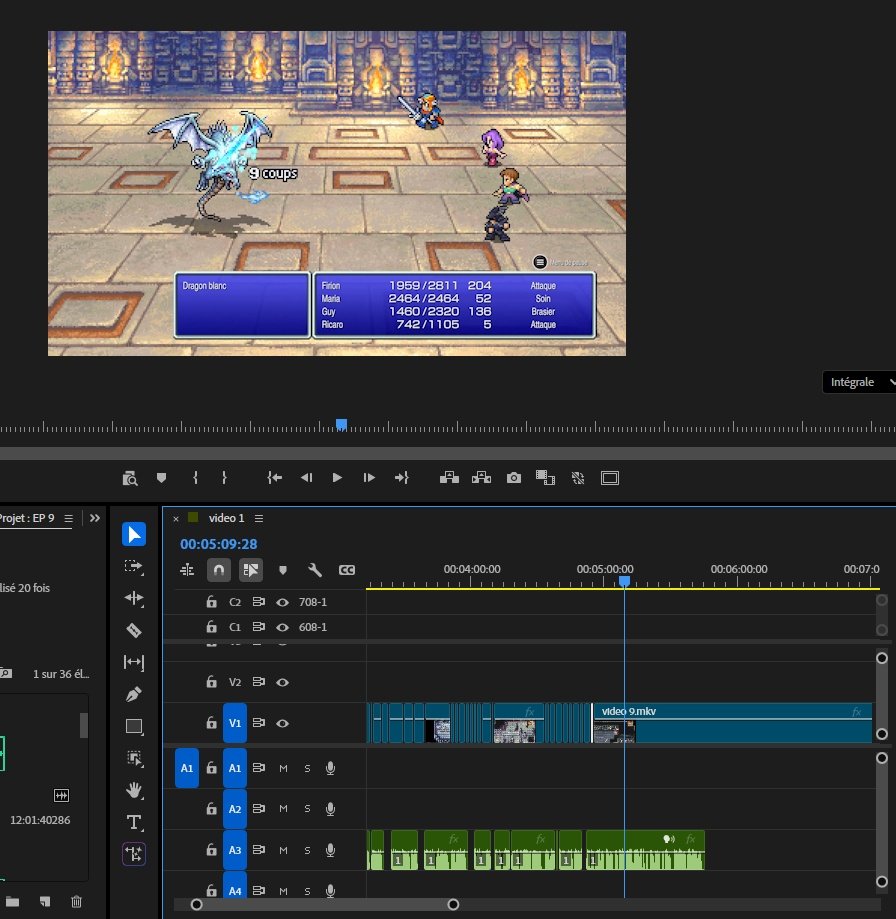The width and height of the screenshot is (896, 919).
Task: Go to In point
Action: pyautogui.click(x=274, y=478)
